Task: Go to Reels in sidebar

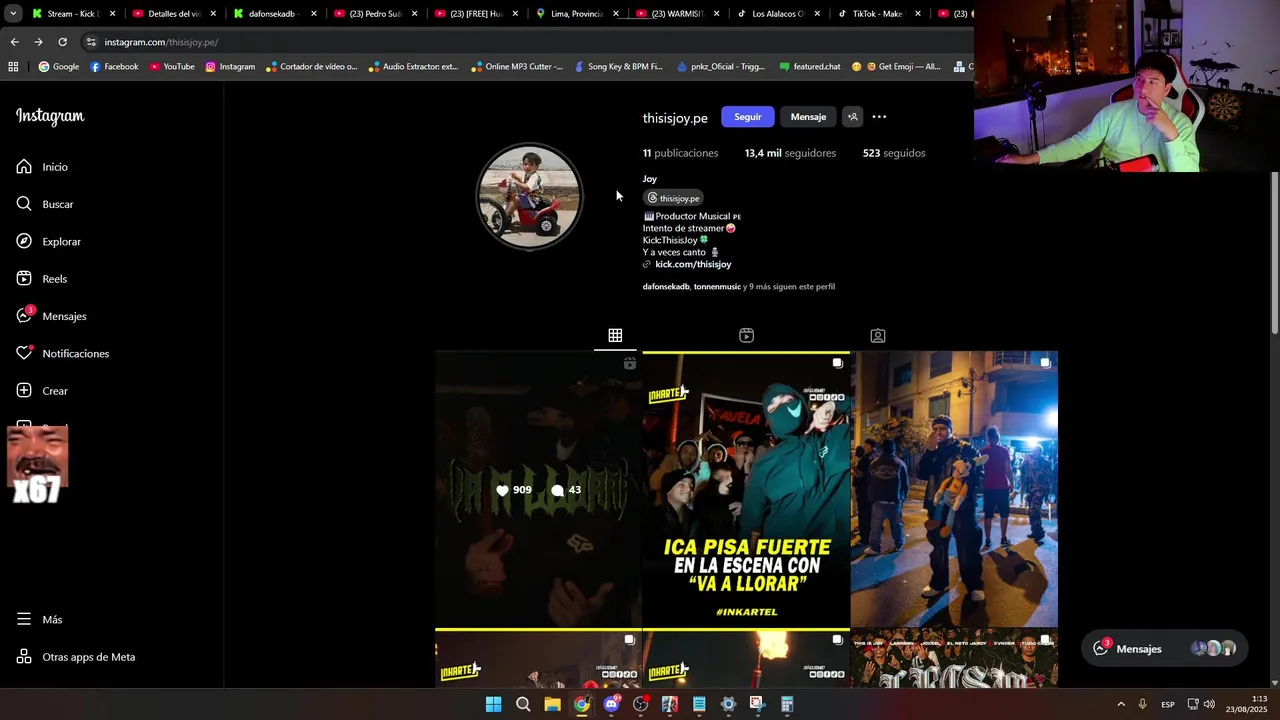Action: [41, 279]
